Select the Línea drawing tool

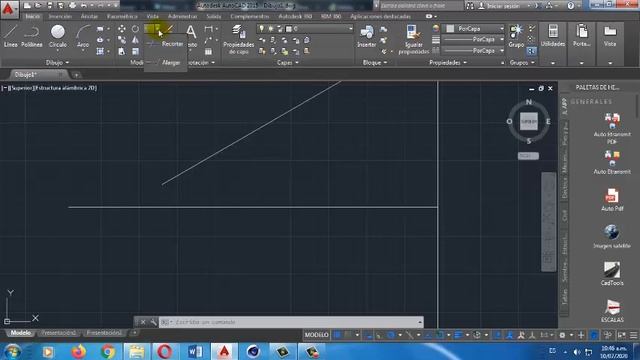pyautogui.click(x=11, y=36)
